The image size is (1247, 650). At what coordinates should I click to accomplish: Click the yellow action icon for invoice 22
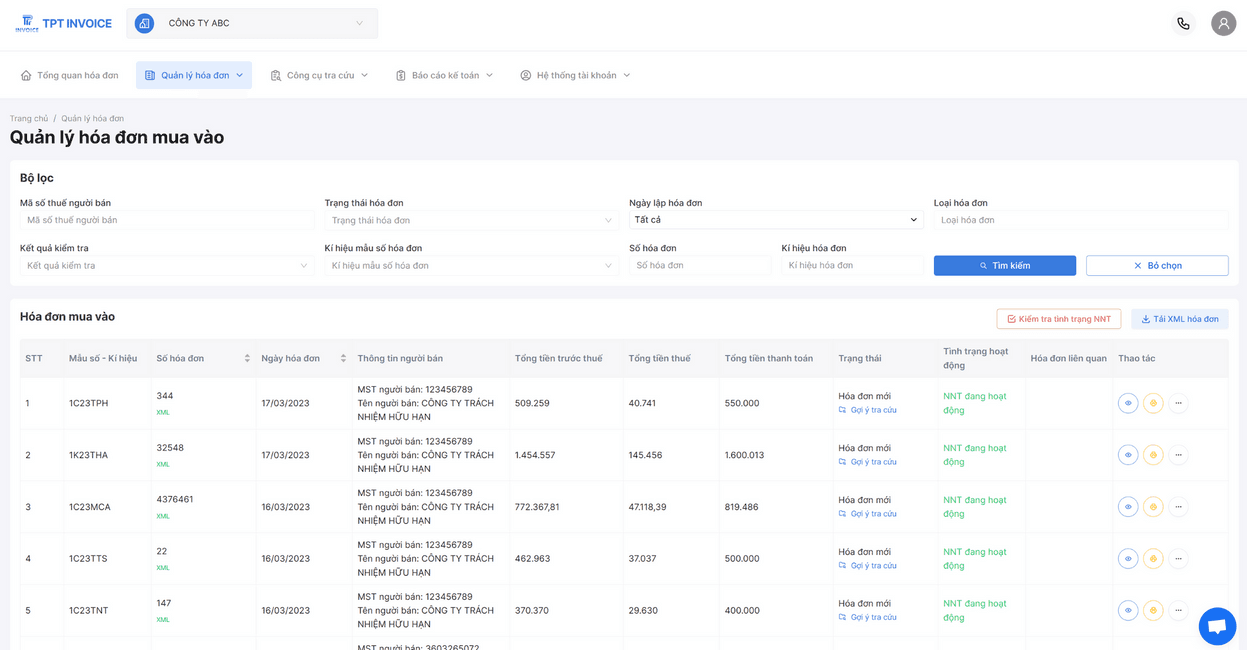(x=1153, y=559)
